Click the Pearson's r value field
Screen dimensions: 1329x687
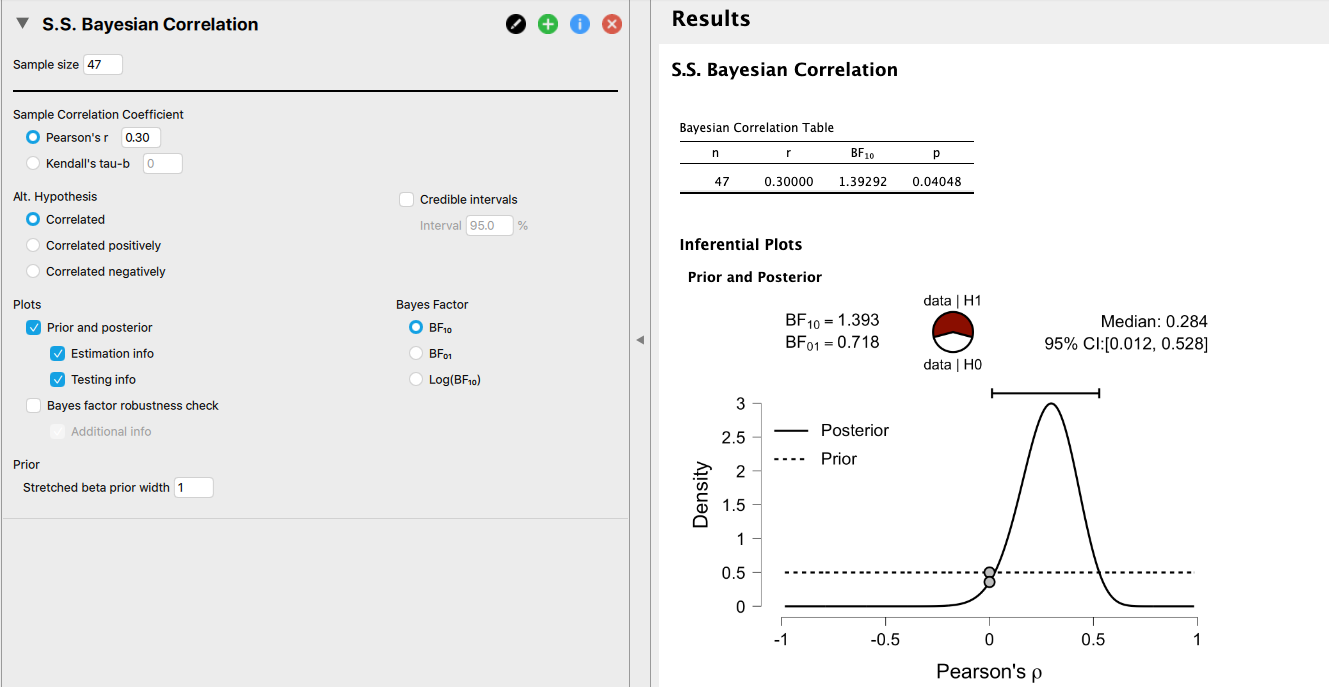(x=141, y=137)
